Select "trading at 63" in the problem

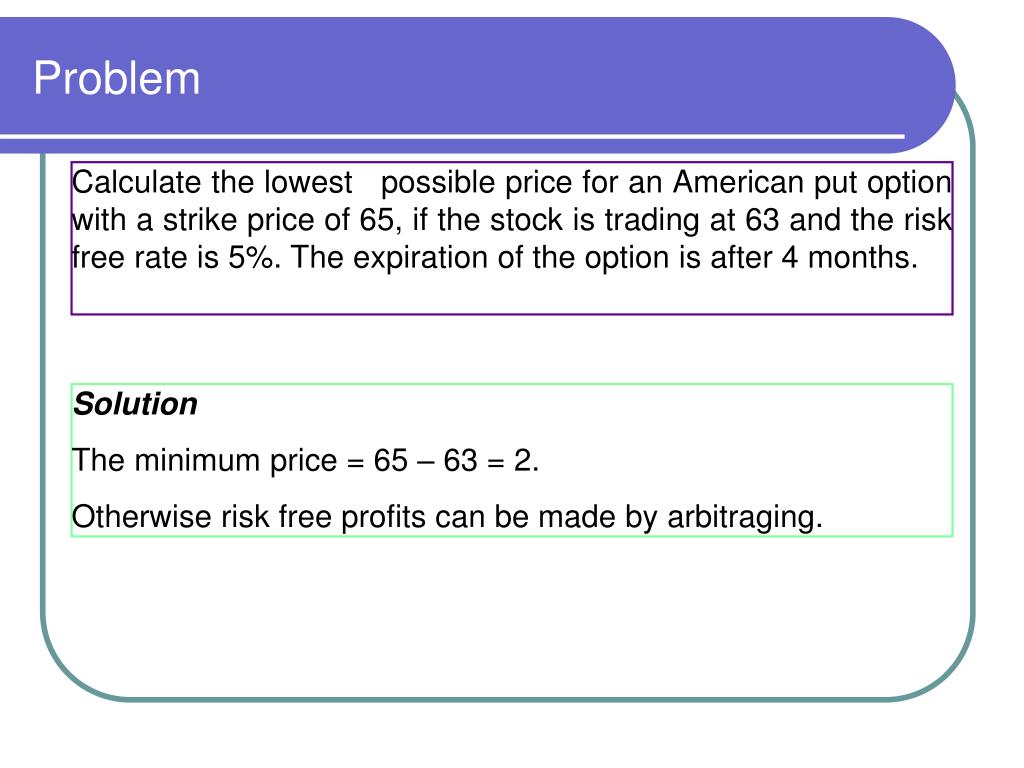[x=692, y=220]
